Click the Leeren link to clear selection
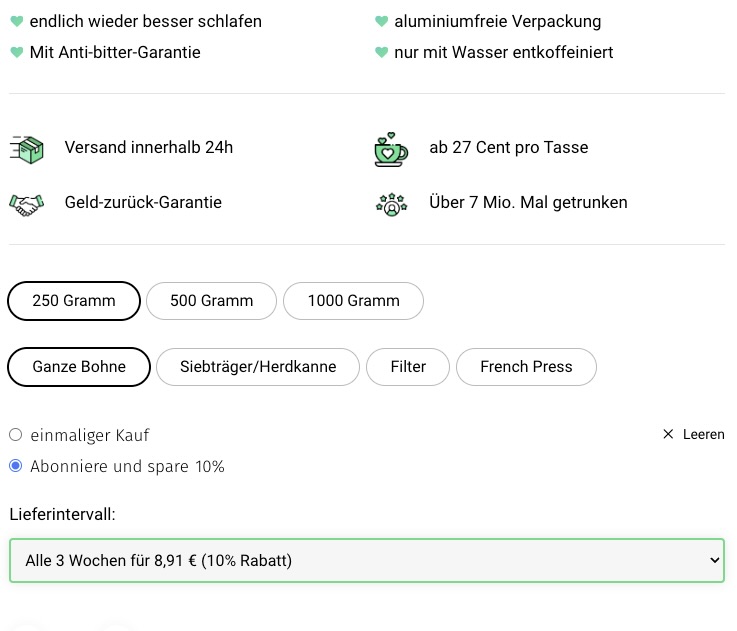This screenshot has height=631, width=737. click(703, 434)
